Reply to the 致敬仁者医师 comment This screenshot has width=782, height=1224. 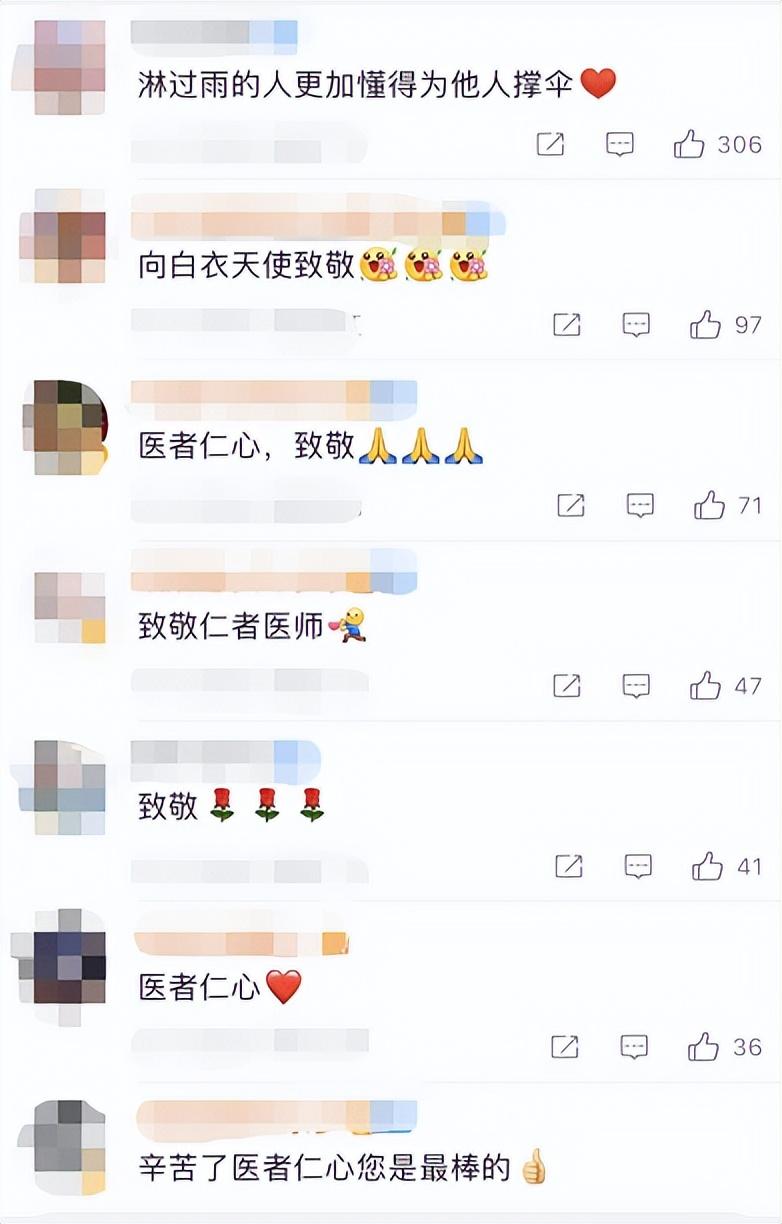point(636,686)
